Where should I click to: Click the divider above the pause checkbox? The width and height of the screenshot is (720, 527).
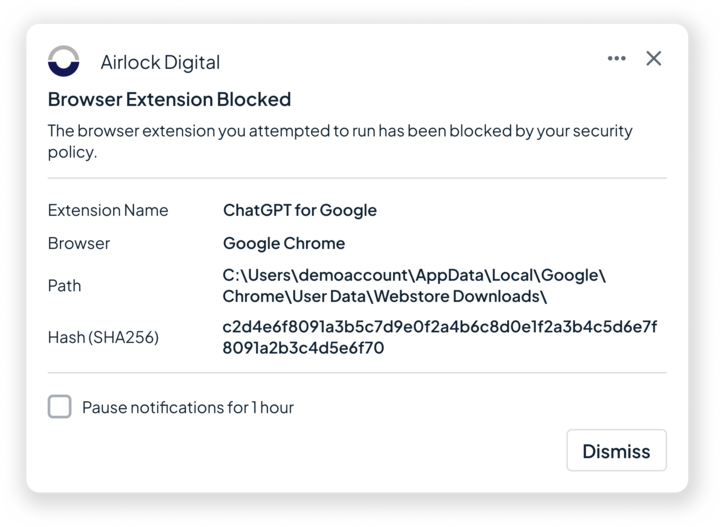(357, 373)
